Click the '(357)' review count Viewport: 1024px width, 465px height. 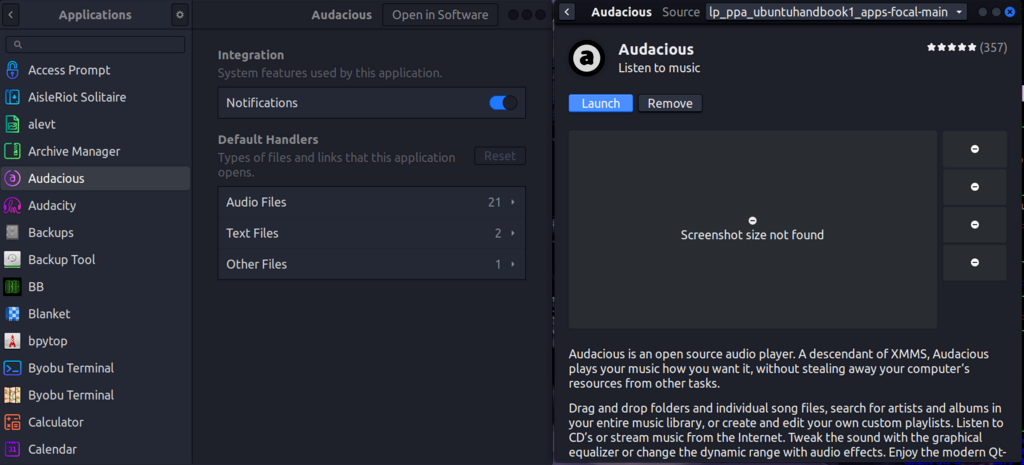coord(993,48)
